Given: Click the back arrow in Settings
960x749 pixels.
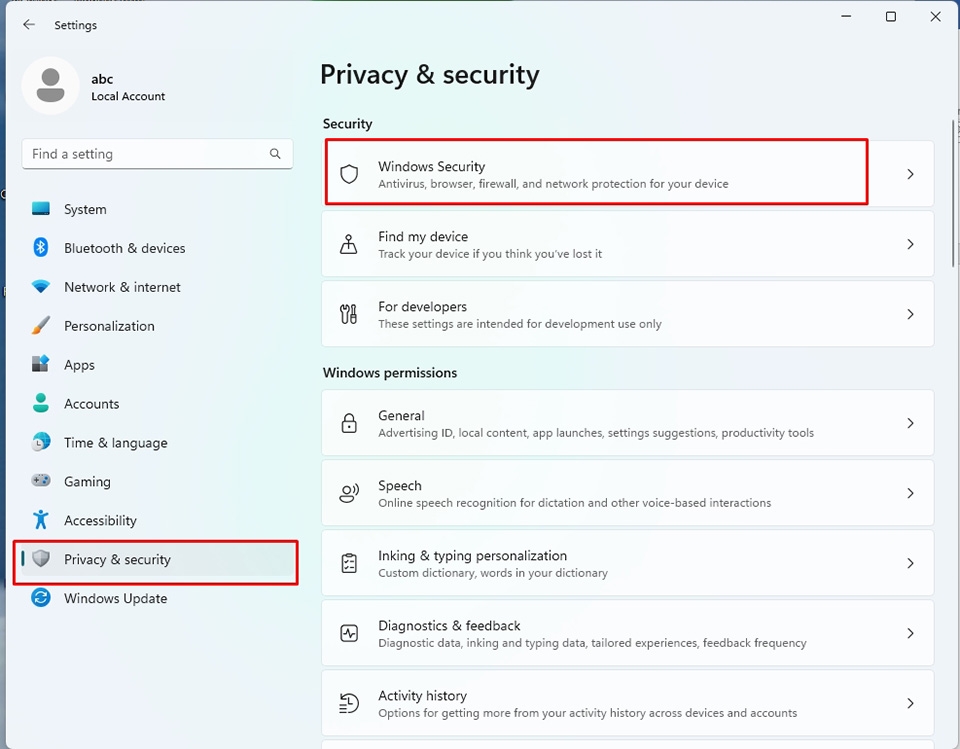Looking at the screenshot, I should click(28, 25).
